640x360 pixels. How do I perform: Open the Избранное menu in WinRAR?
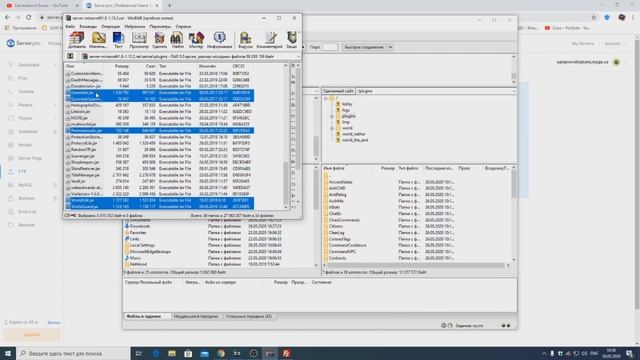point(135,27)
